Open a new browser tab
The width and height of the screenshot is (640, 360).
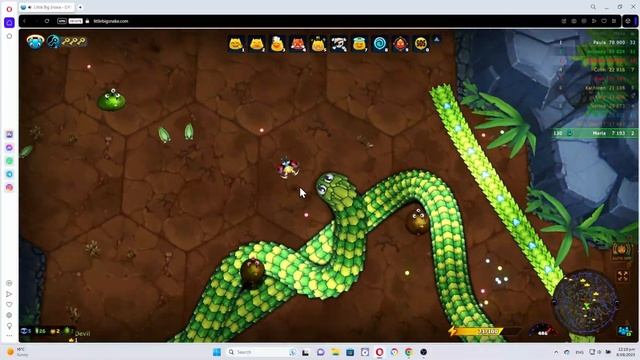click(80, 7)
